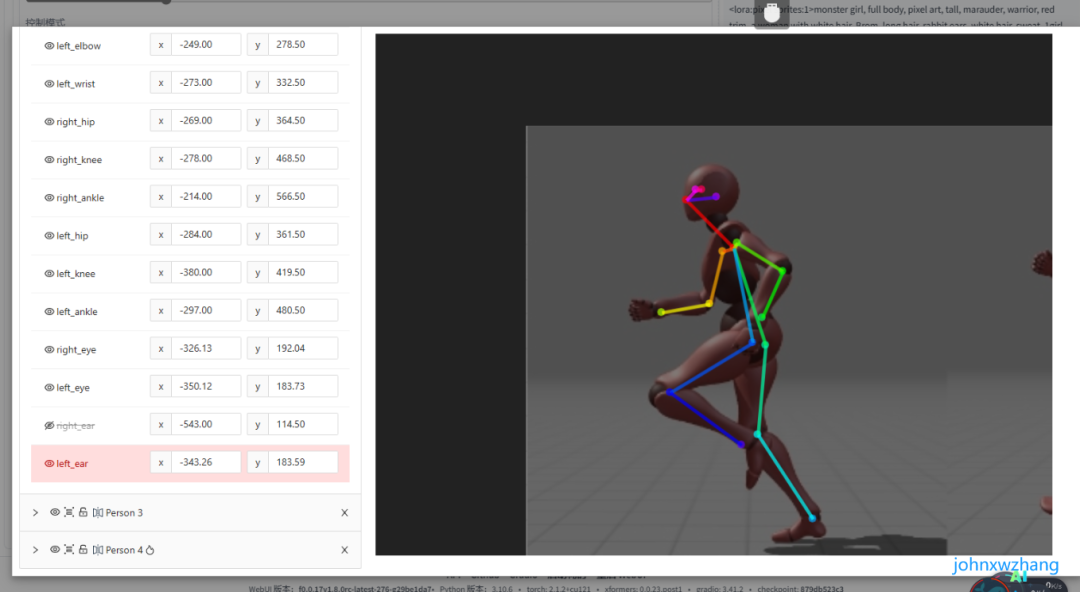Edit right_ear y value 114.50
Image resolution: width=1080 pixels, height=592 pixels.
(x=302, y=424)
